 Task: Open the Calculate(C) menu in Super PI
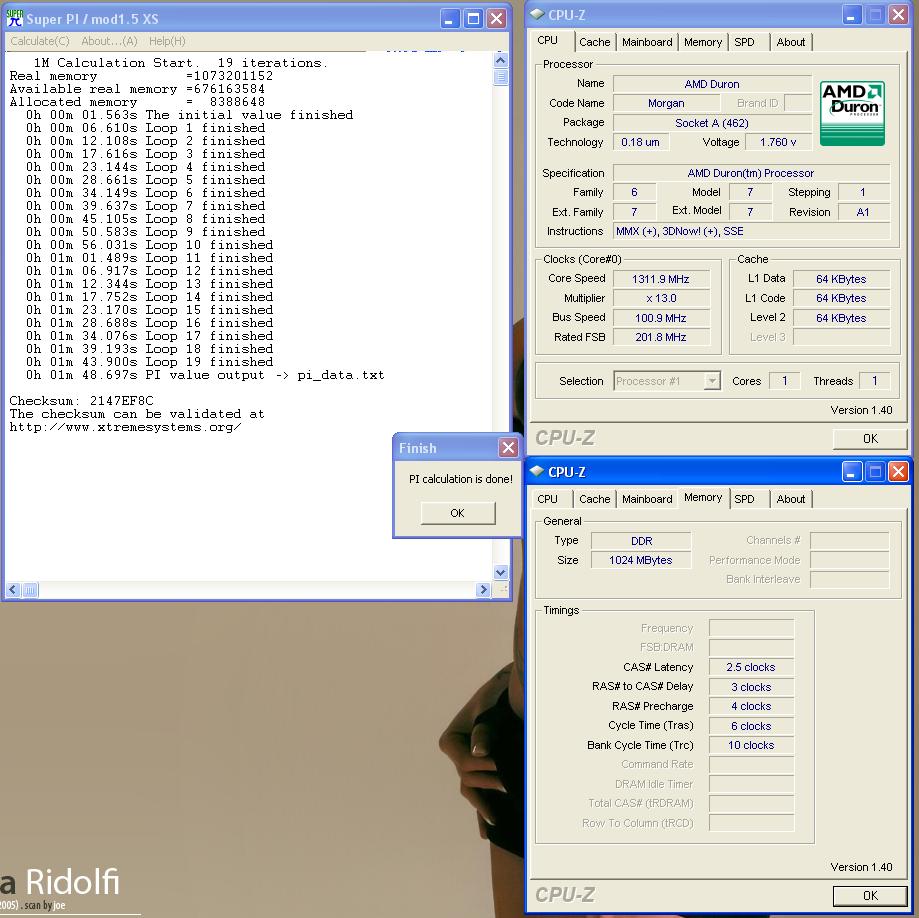click(x=40, y=41)
